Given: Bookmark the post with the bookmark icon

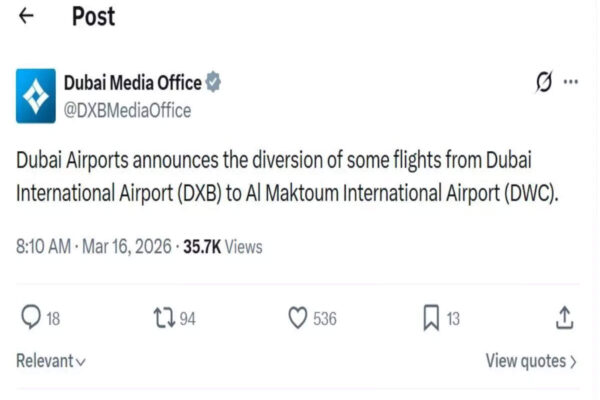Looking at the screenshot, I should [431, 318].
